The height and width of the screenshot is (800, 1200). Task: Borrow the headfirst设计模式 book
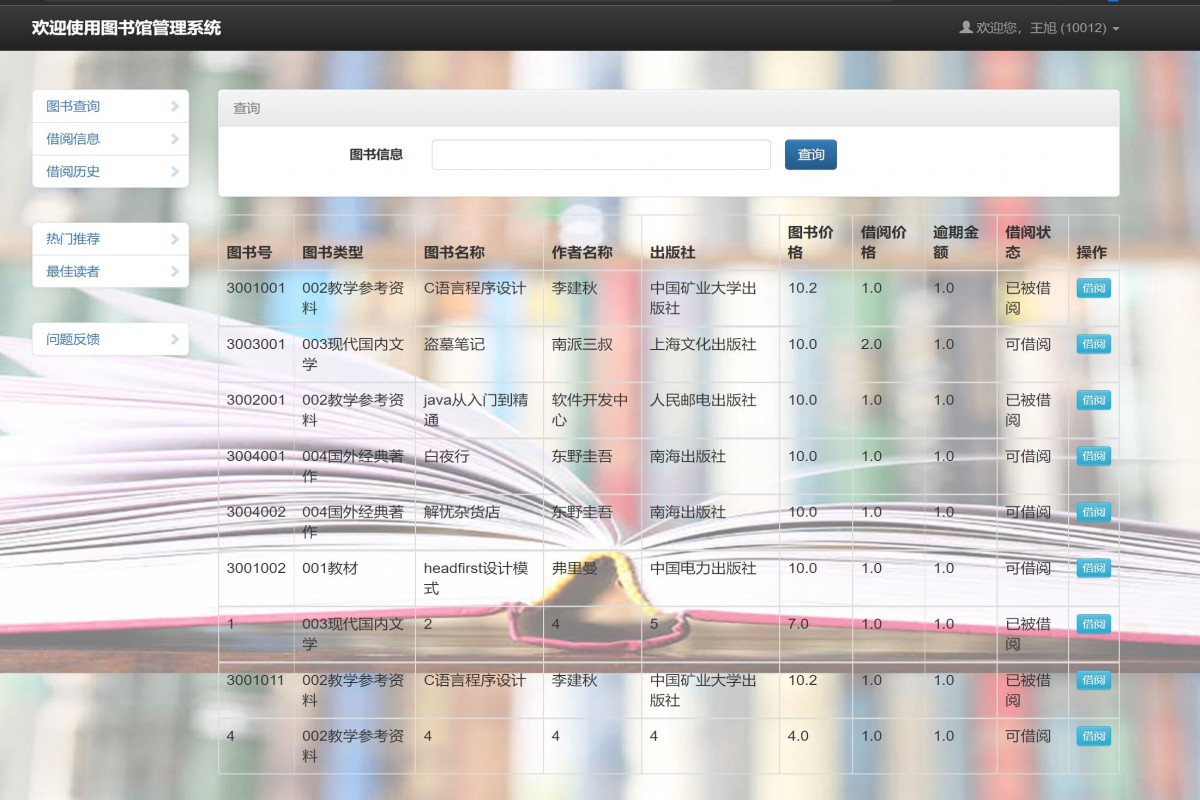(x=1092, y=567)
